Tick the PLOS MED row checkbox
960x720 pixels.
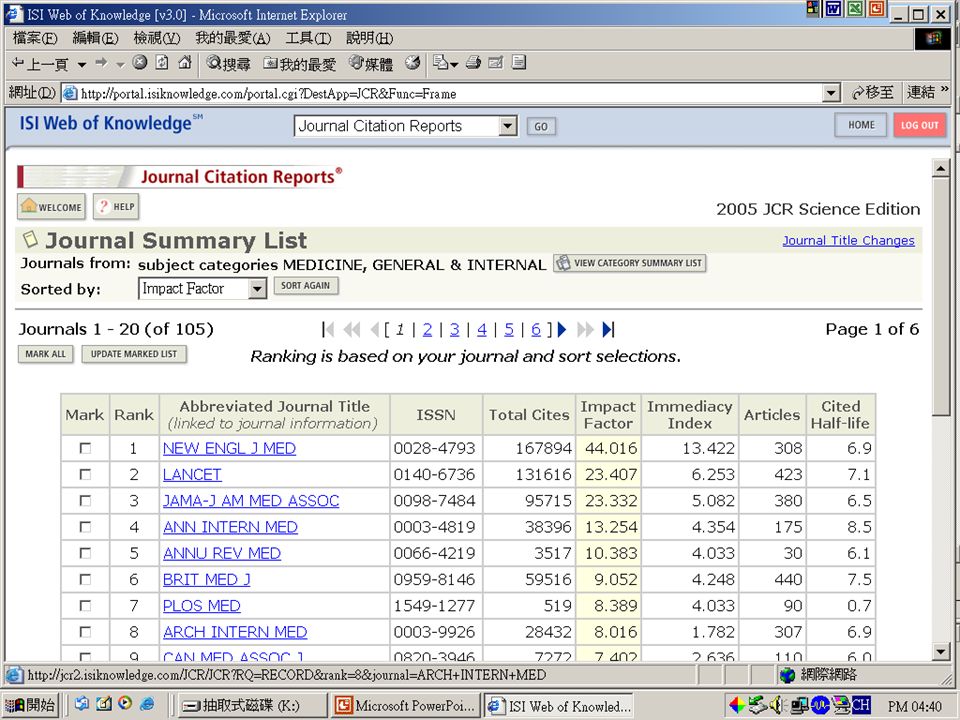[85, 606]
